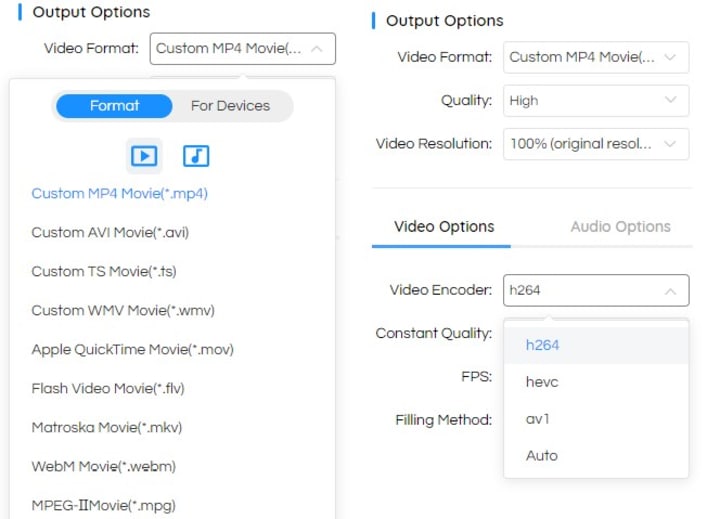Pick Matroska Movie(*.mkv) format
Image resolution: width=720 pixels, height=519 pixels.
click(107, 428)
